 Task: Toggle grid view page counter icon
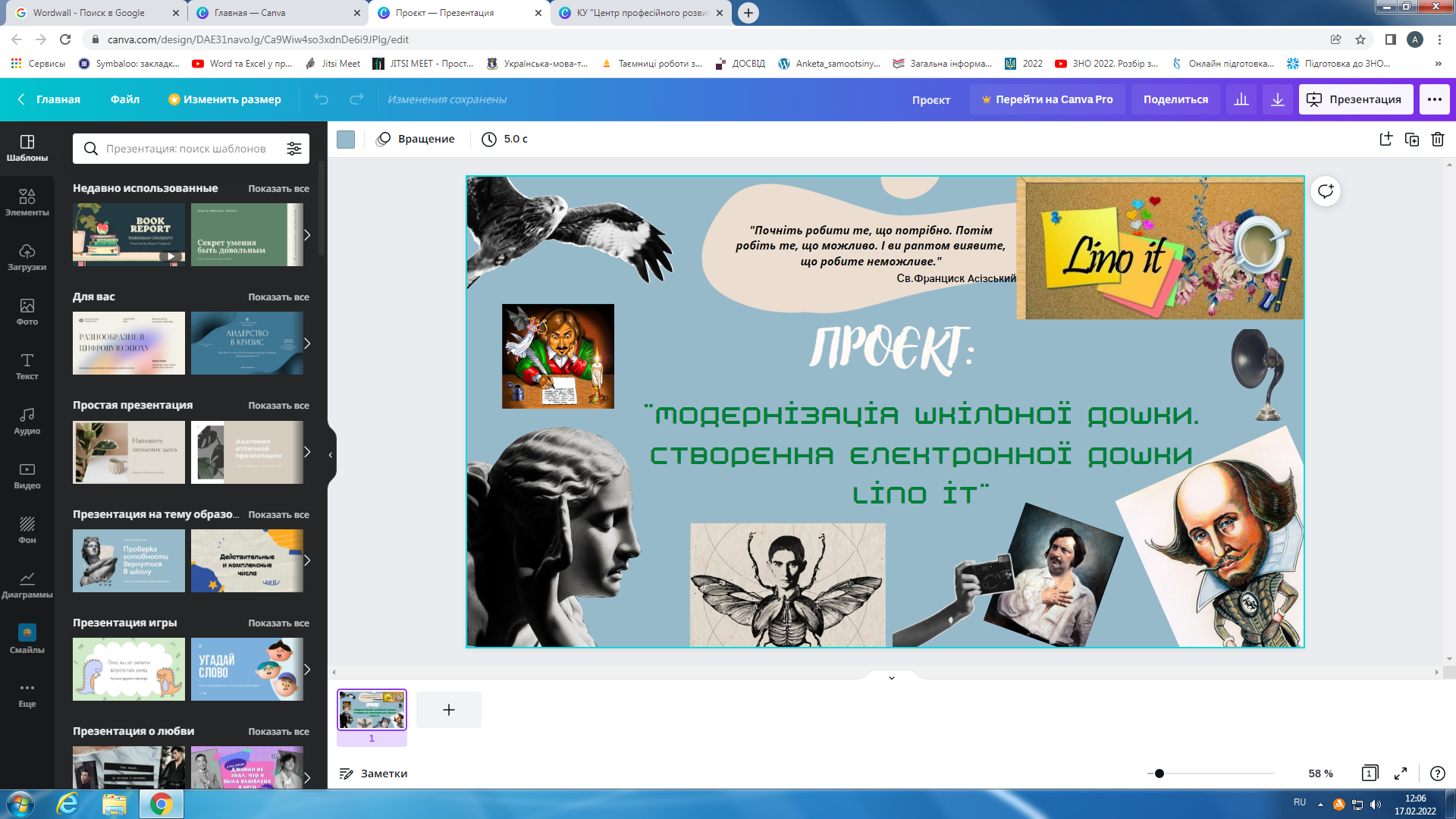tap(1370, 773)
